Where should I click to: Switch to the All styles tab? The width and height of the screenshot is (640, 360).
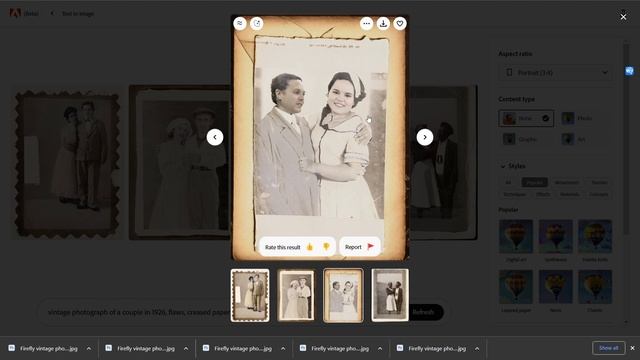pos(508,182)
